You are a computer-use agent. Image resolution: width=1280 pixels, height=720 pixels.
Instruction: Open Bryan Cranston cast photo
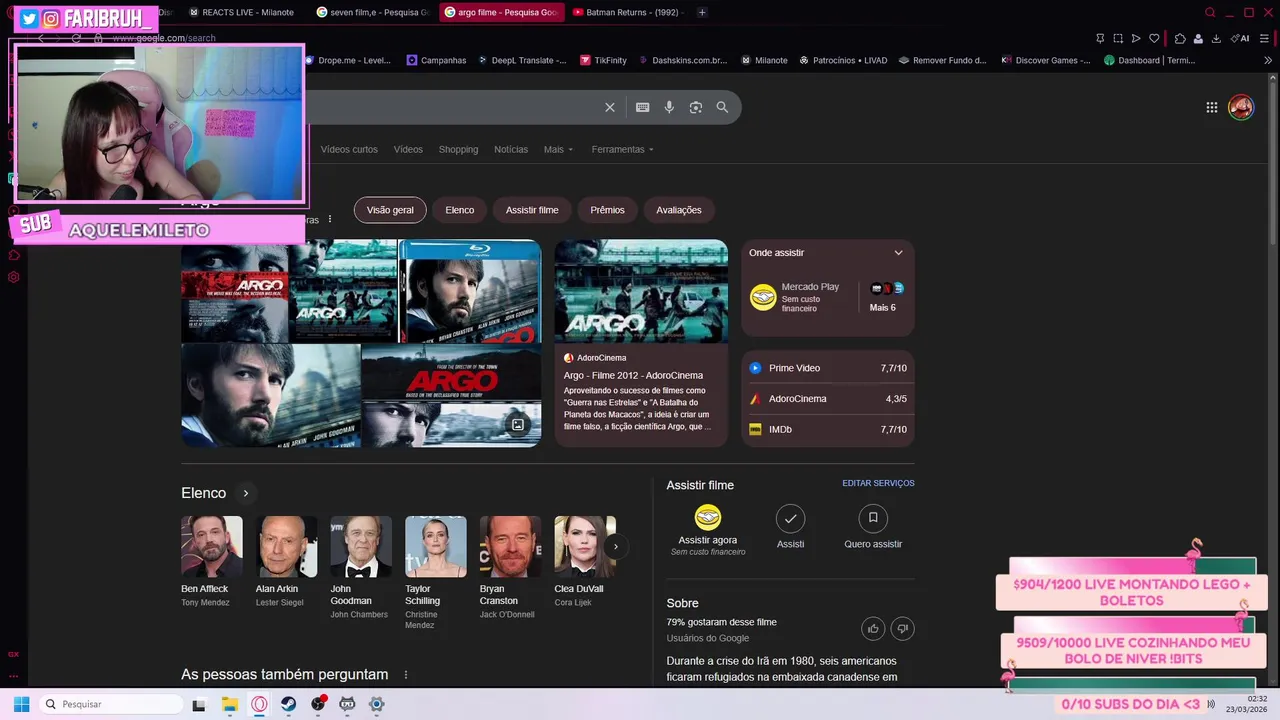tap(510, 546)
